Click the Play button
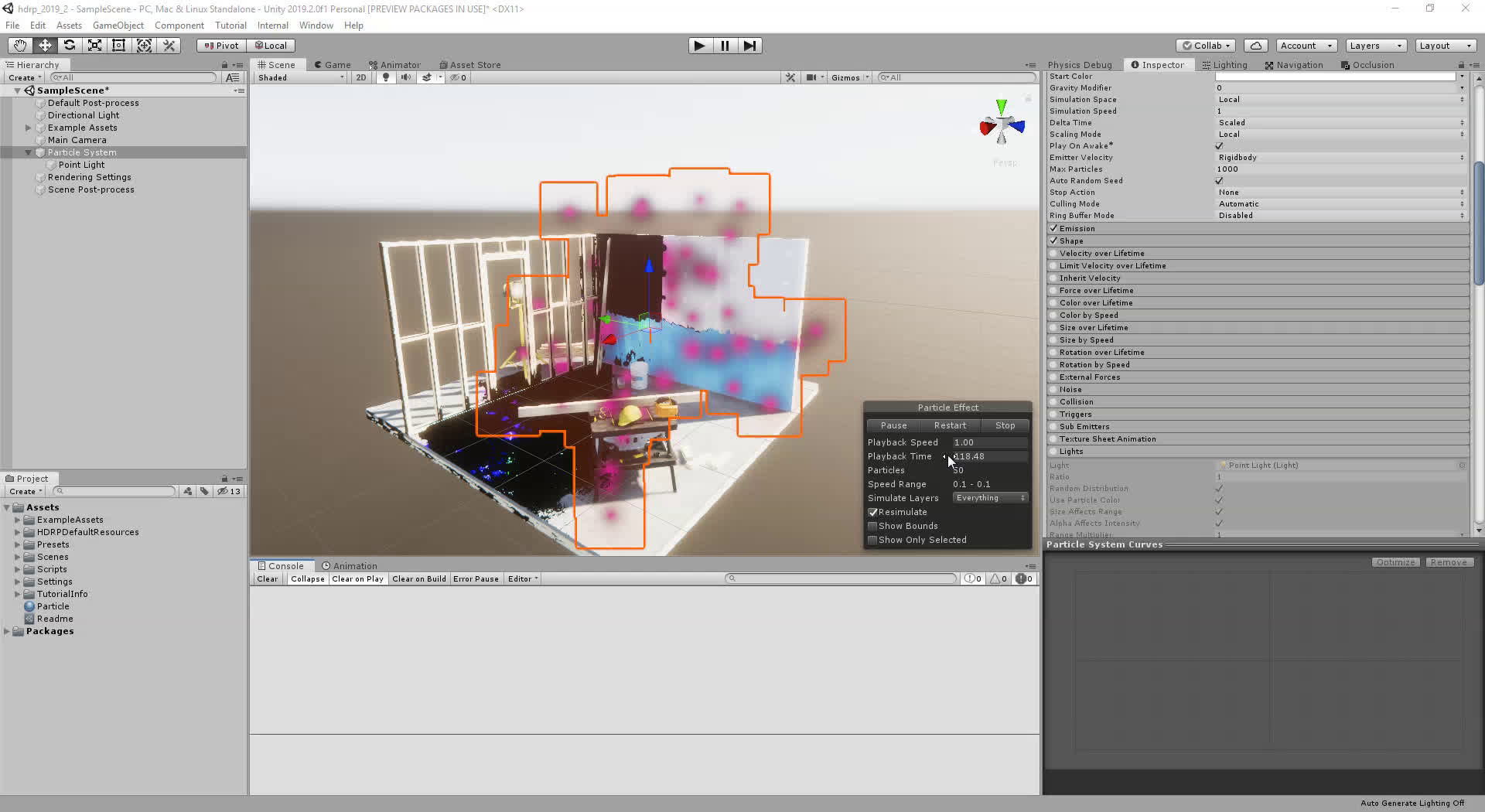This screenshot has height=812, width=1485. pos(699,46)
